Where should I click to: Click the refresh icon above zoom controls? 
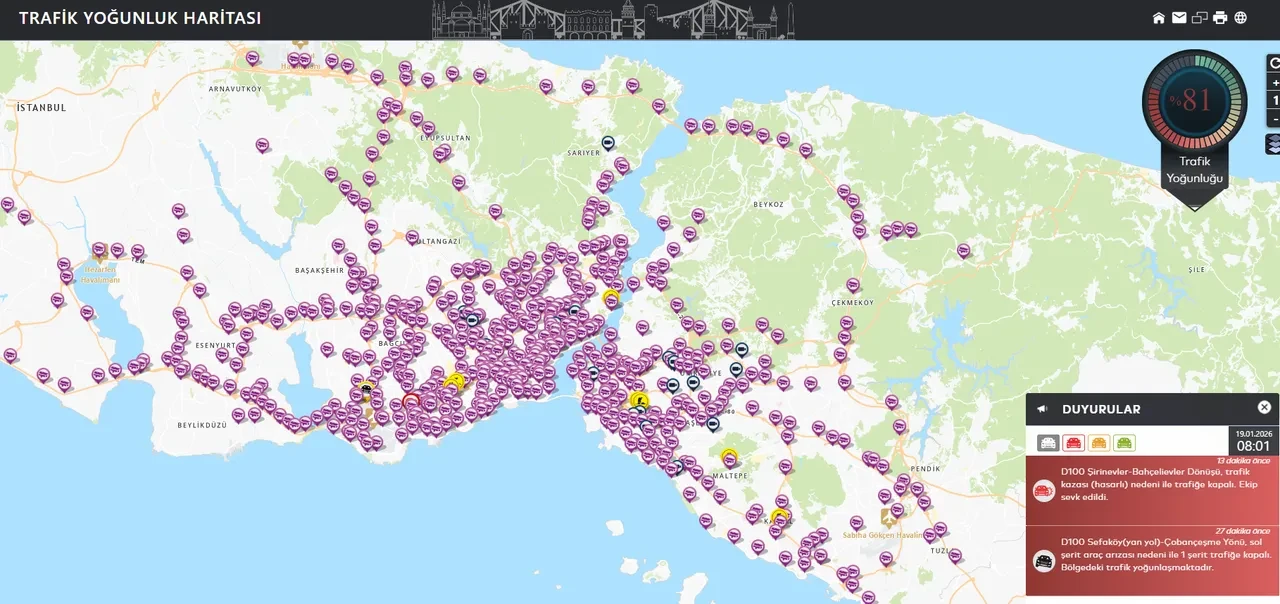pyautogui.click(x=1274, y=62)
